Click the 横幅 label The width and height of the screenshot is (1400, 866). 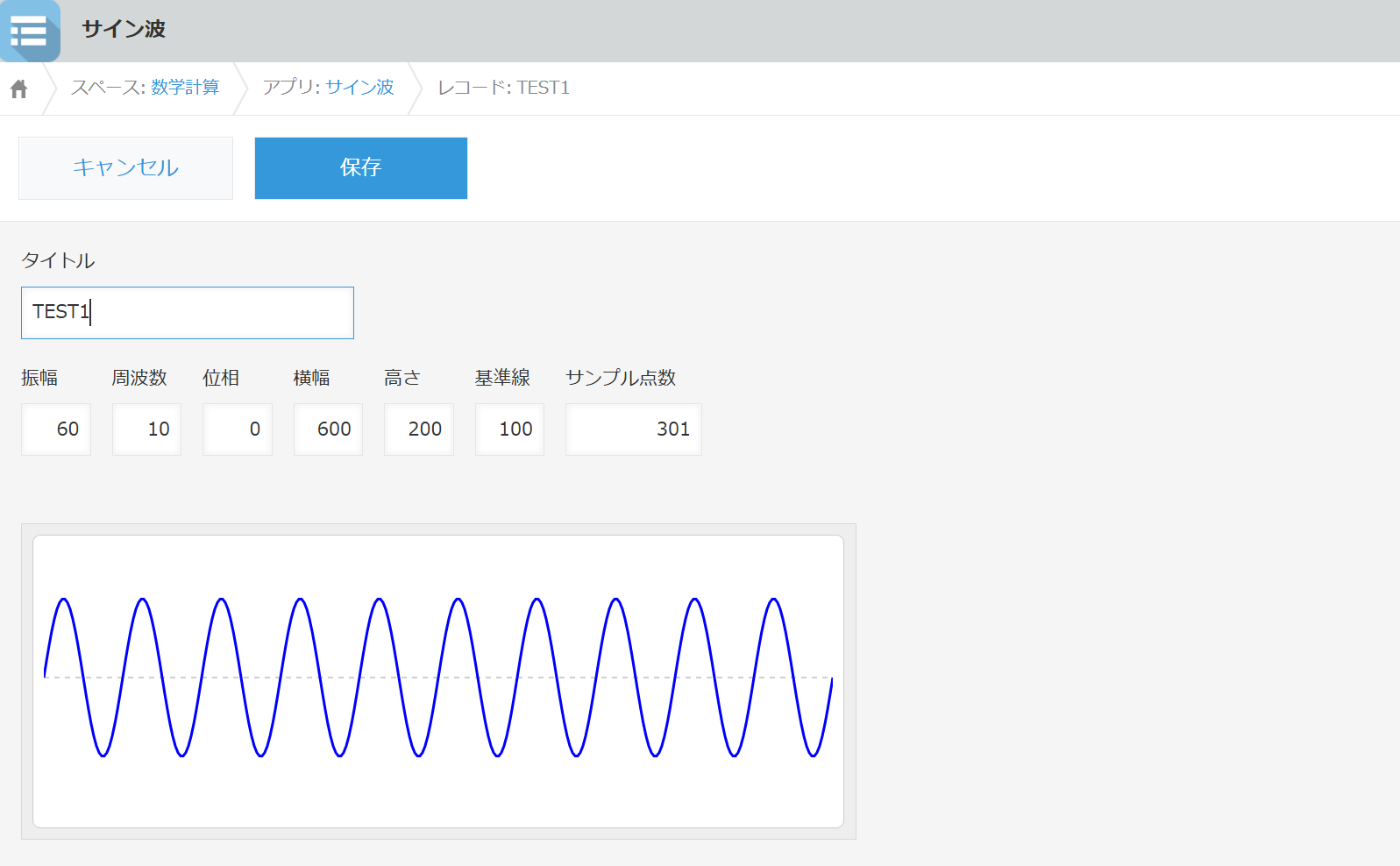click(x=311, y=378)
